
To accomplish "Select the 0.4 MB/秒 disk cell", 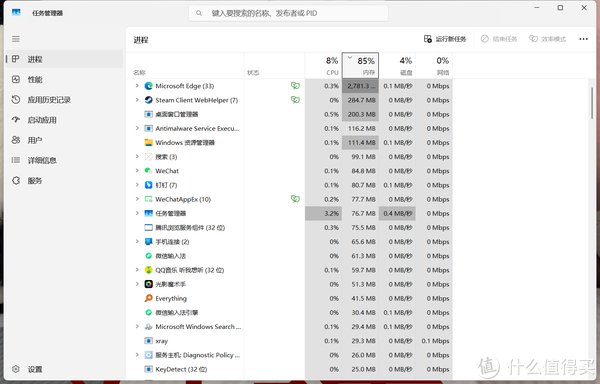I will pos(397,213).
